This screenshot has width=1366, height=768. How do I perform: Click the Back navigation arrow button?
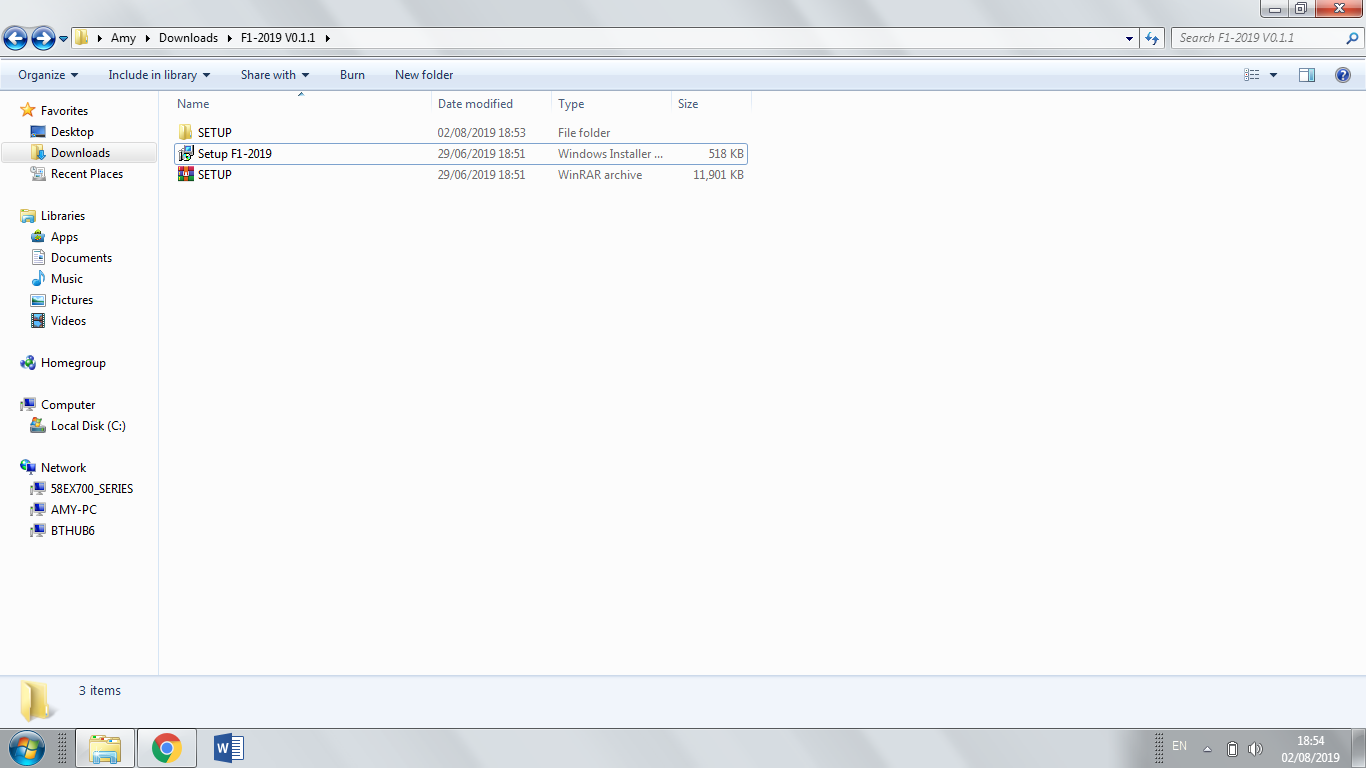coord(15,38)
